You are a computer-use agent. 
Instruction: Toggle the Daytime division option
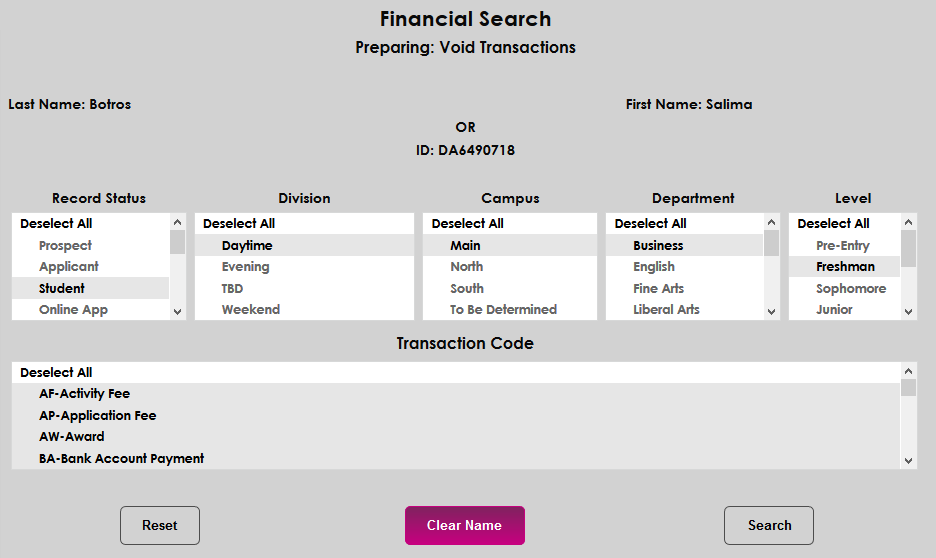(247, 245)
